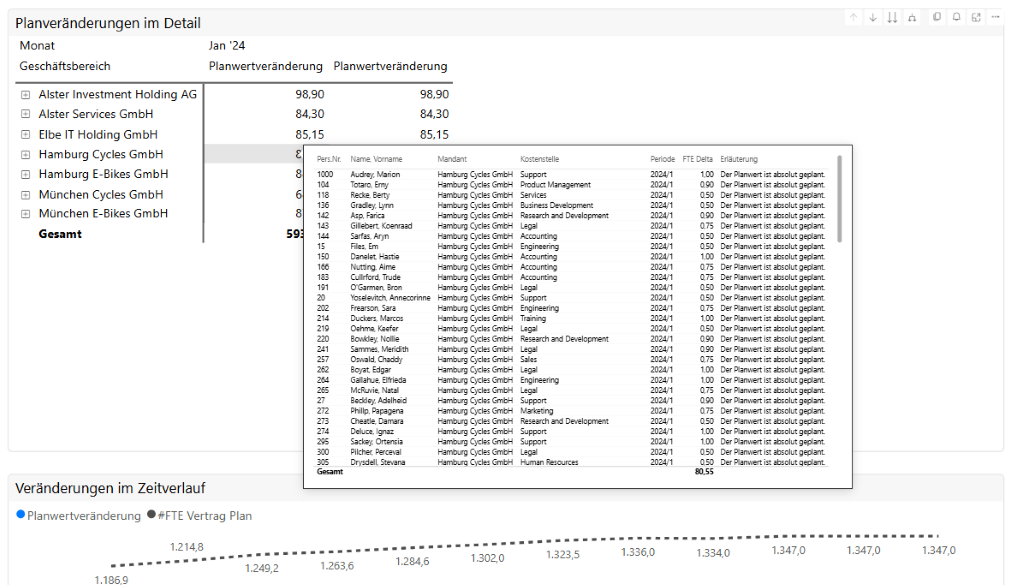The image size is (1024, 585).
Task: Select Alster Investment Holding AG row label
Action: (118, 95)
